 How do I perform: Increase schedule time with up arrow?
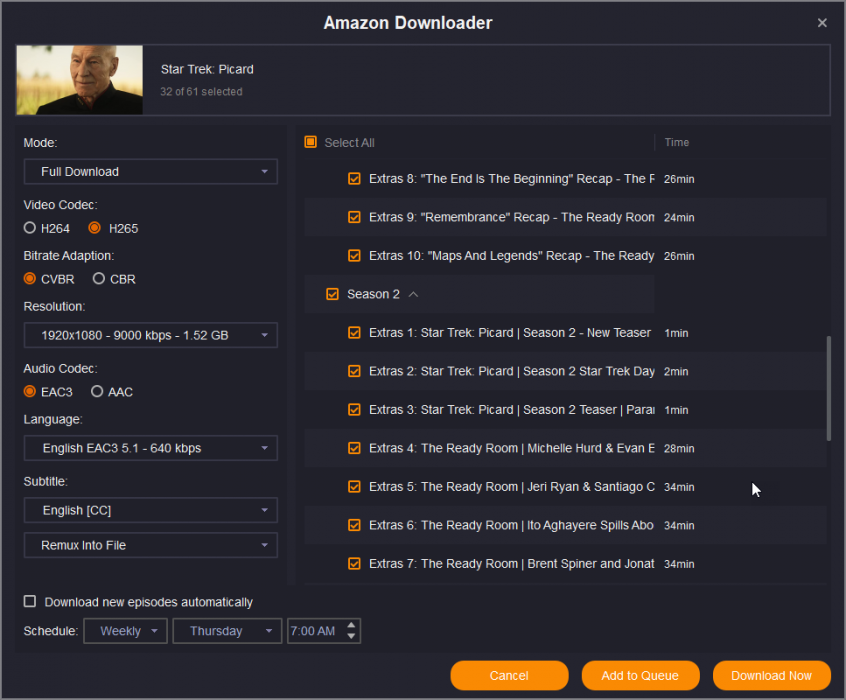coord(351,625)
